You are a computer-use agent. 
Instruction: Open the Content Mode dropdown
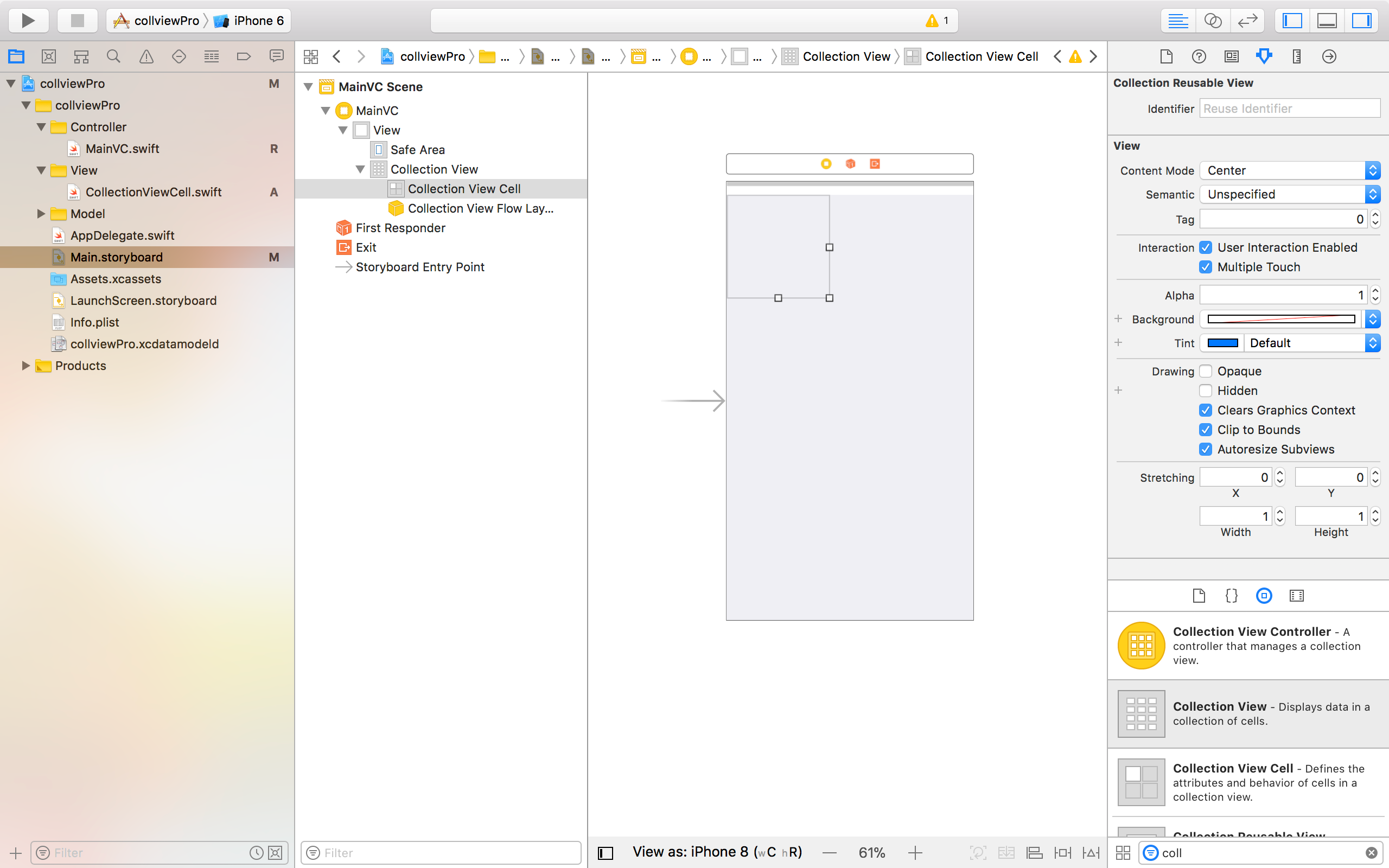(x=1290, y=170)
